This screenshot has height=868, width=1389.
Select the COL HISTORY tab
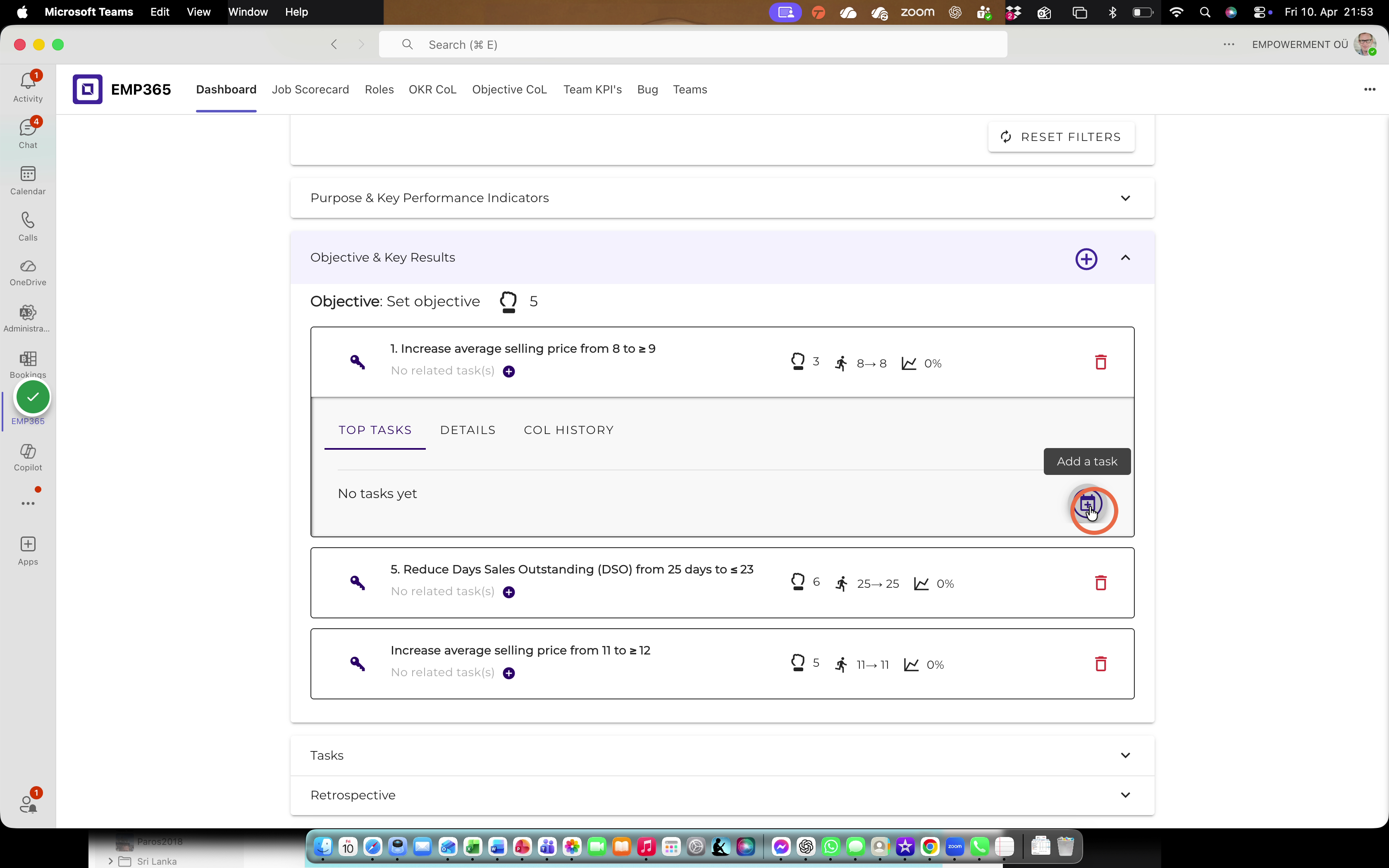(568, 430)
